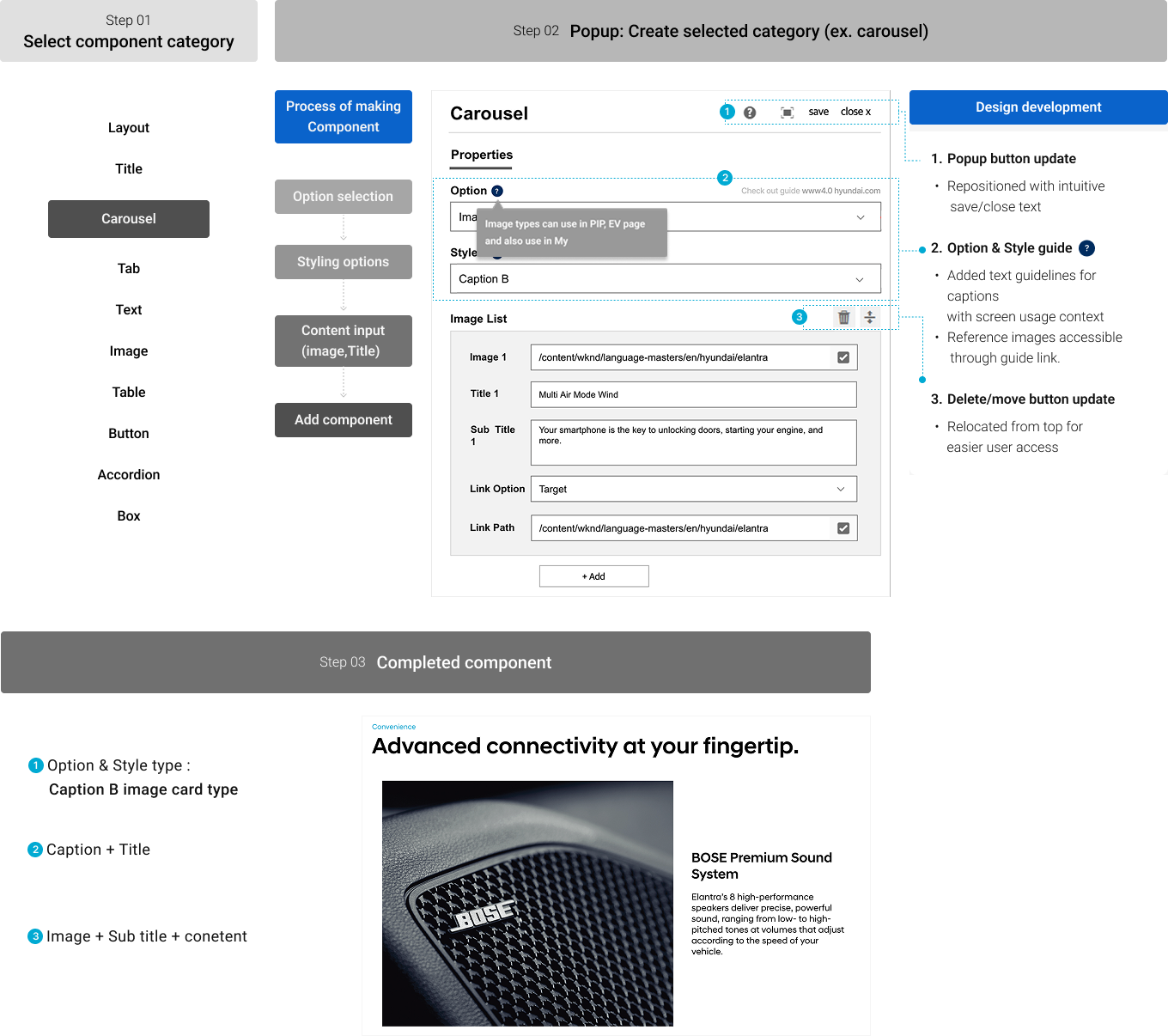Screen dimensions: 1168x1036
Task: Select Carousel in the component category list
Action: pyautogui.click(x=129, y=219)
